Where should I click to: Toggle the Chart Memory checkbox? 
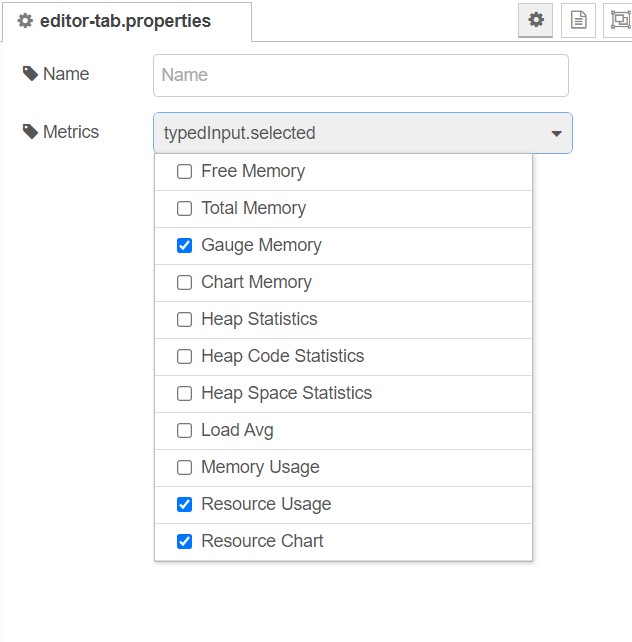coord(184,282)
